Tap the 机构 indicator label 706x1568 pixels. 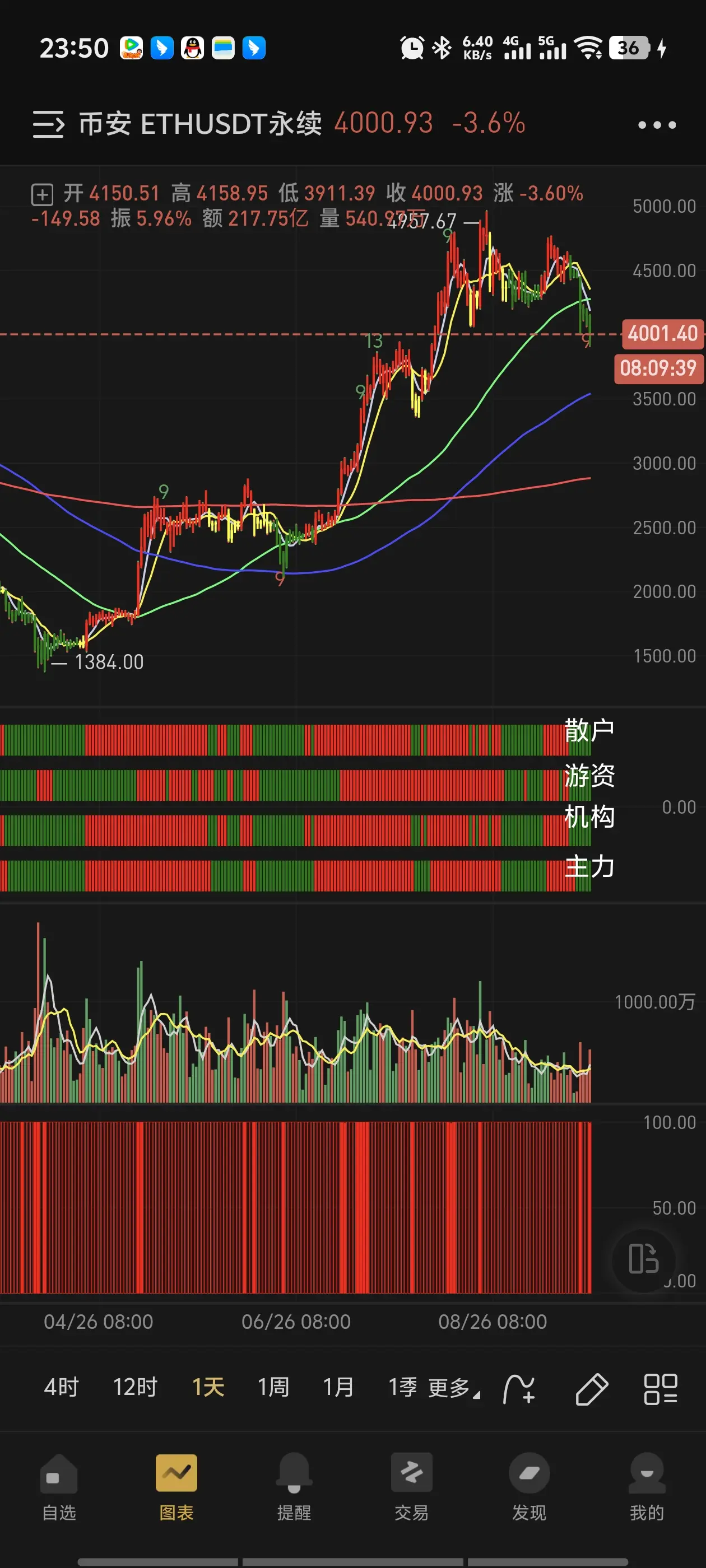point(589,816)
